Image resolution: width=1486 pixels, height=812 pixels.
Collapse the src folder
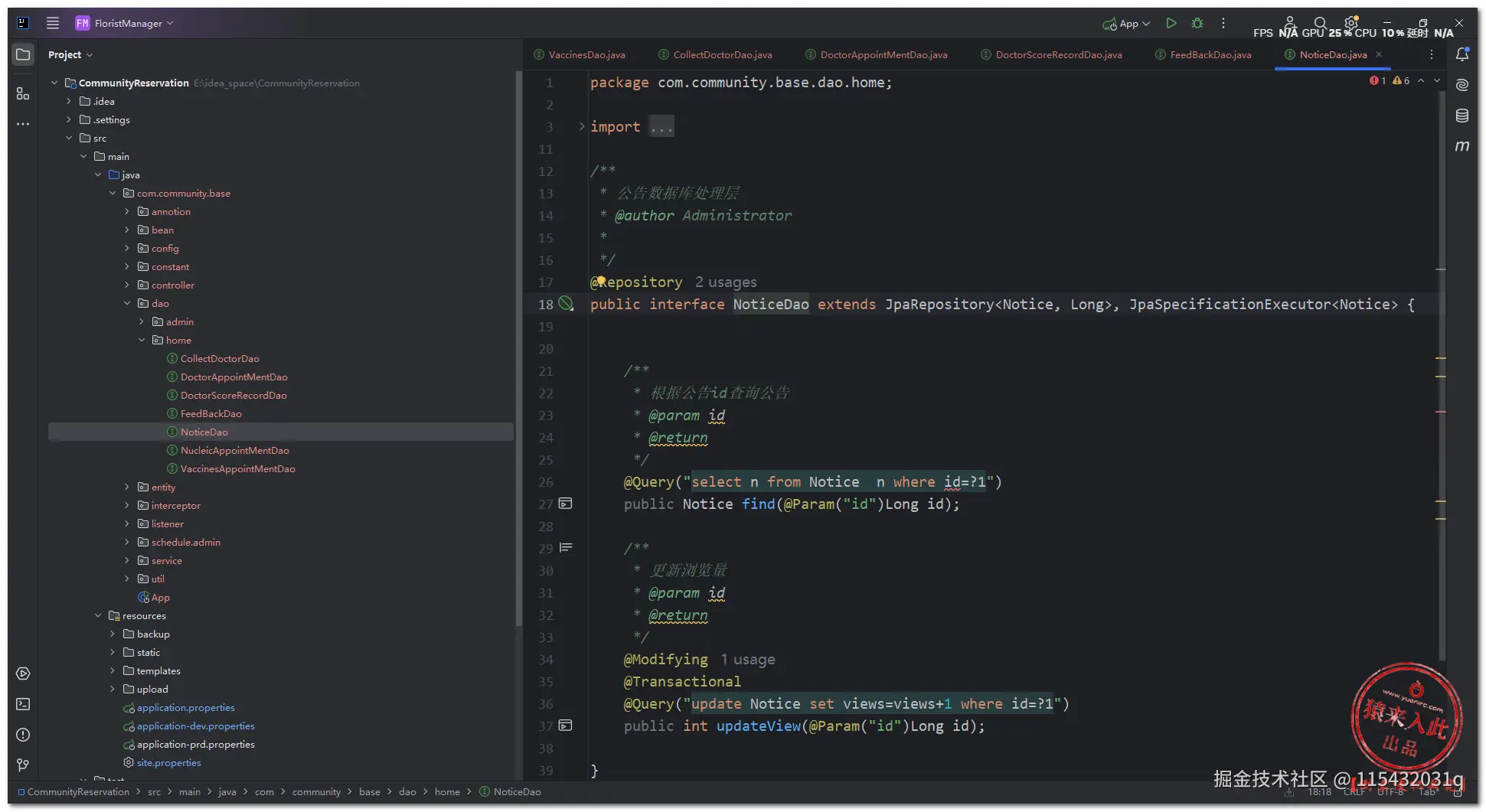tap(69, 138)
